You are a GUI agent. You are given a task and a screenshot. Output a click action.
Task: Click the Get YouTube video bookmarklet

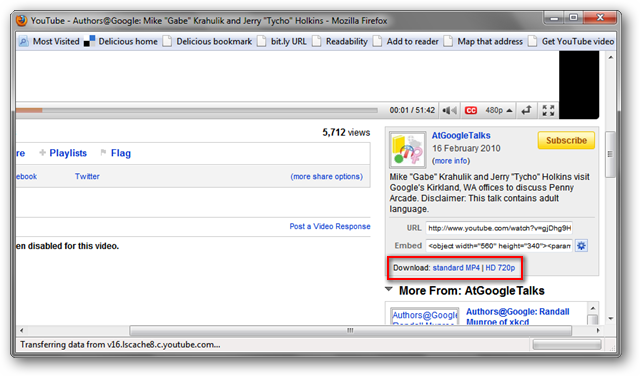pos(571,41)
